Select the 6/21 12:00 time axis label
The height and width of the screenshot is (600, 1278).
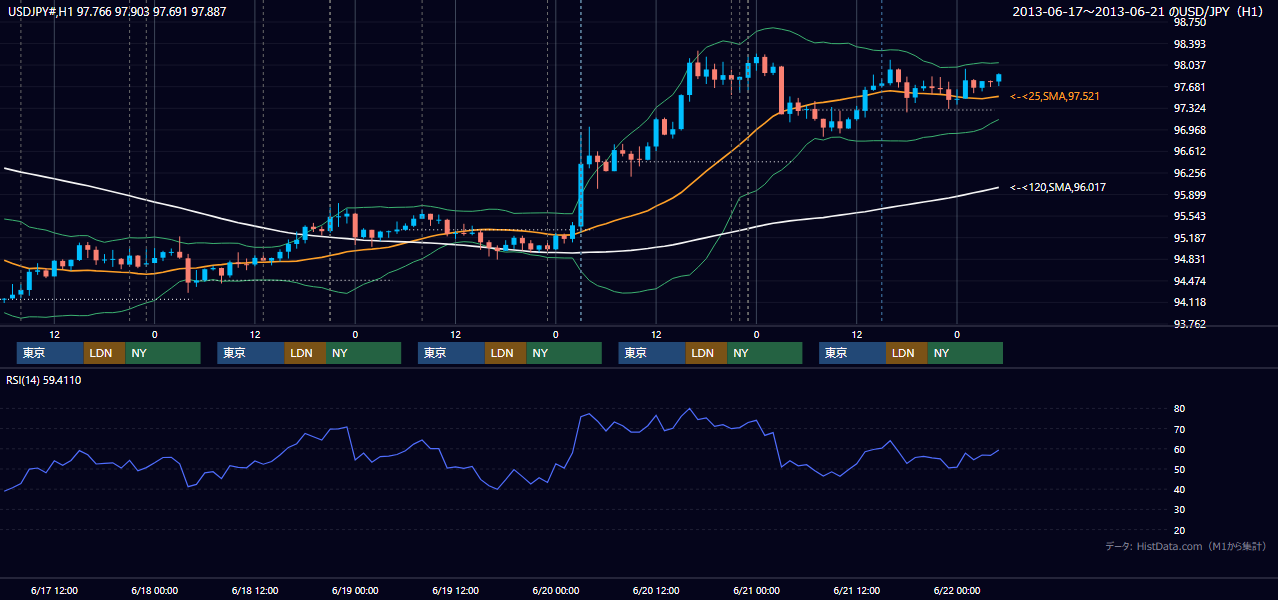pos(856,591)
